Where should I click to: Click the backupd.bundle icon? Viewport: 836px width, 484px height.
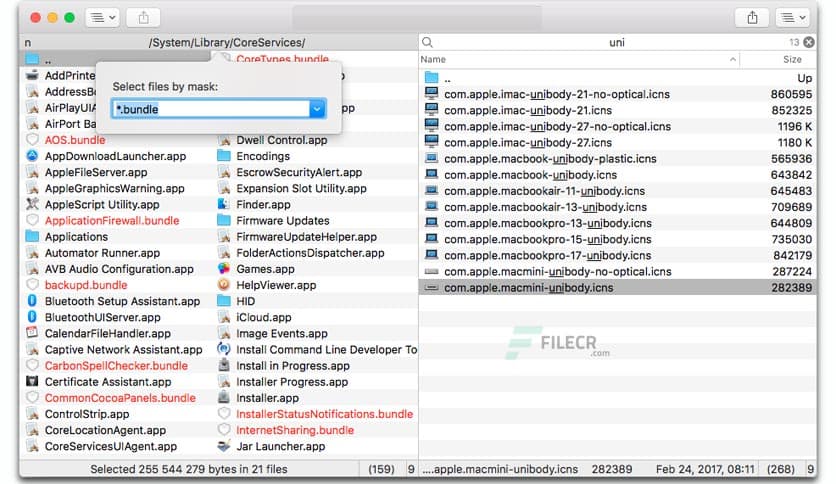[33, 285]
